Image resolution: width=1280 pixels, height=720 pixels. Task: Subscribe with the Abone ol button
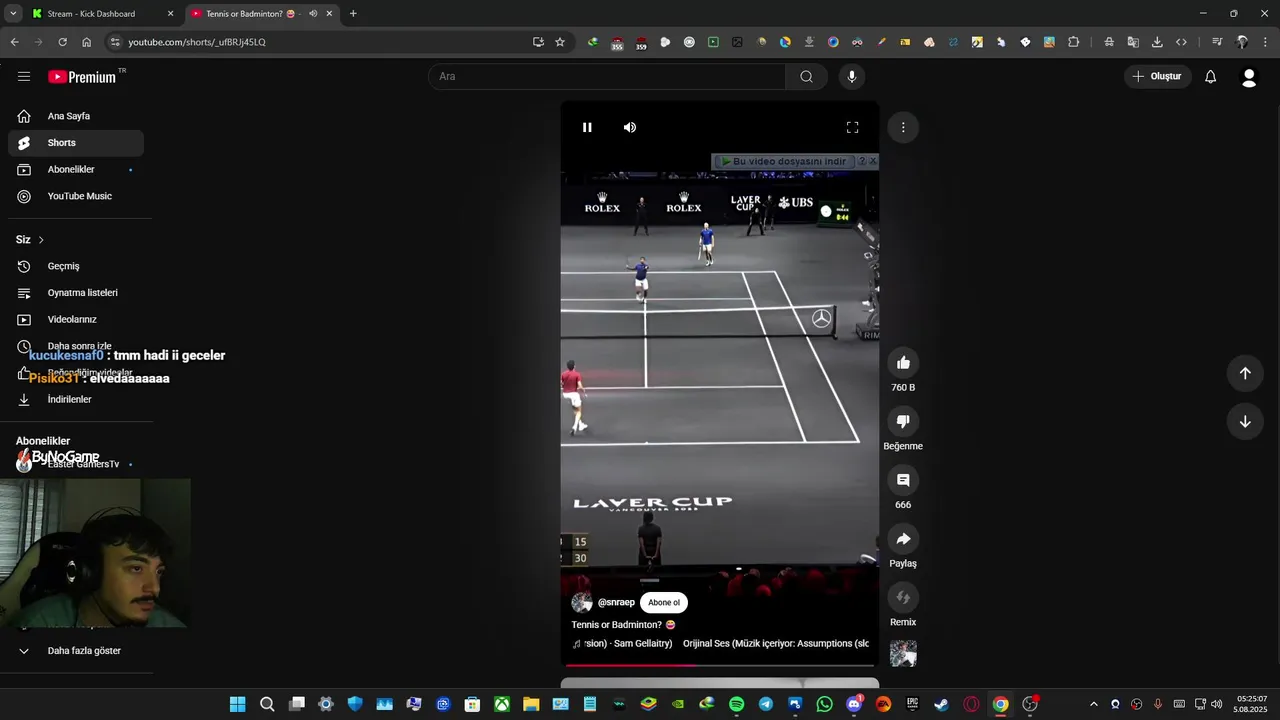(664, 603)
